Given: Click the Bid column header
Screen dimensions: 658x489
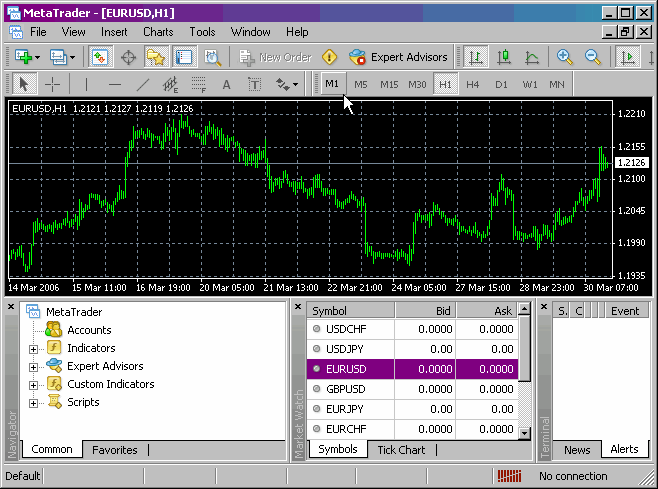Looking at the screenshot, I should click(425, 311).
